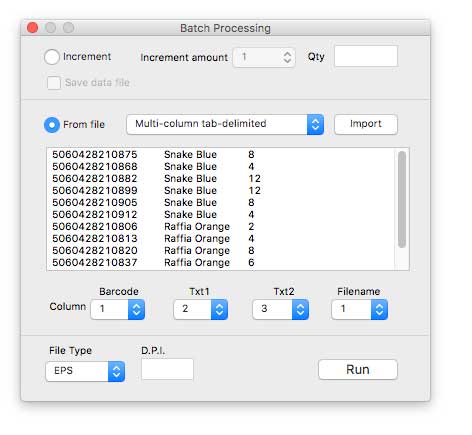Click into the Qty input field
Screen dimensions: 472x435
(366, 56)
